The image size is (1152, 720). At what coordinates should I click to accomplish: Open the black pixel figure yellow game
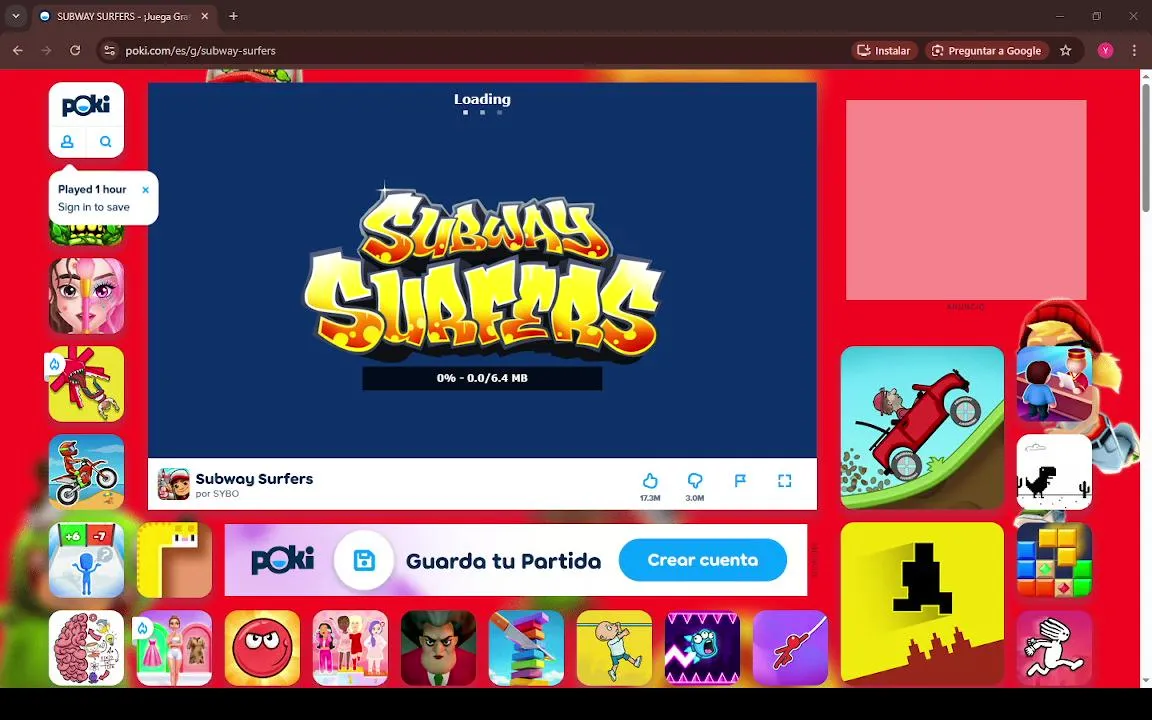click(x=922, y=603)
